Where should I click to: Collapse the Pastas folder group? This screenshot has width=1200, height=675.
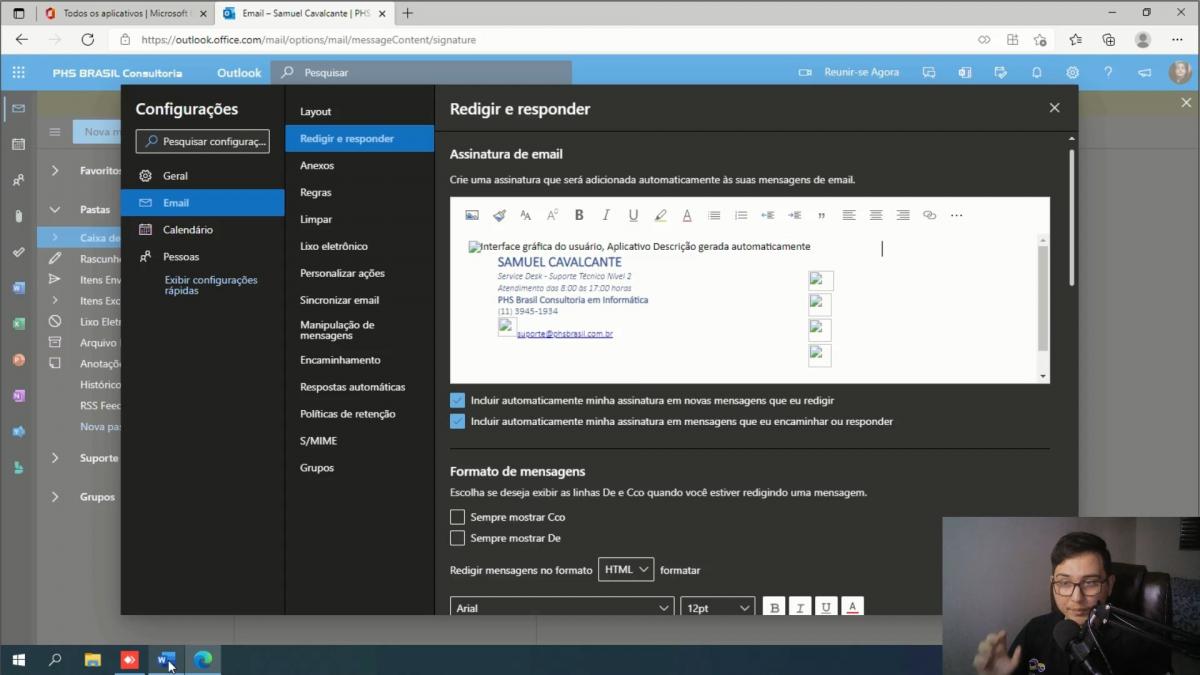(55, 210)
